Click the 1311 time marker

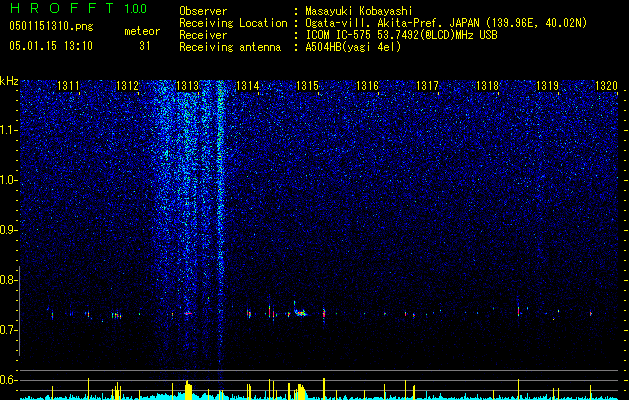(69, 85)
